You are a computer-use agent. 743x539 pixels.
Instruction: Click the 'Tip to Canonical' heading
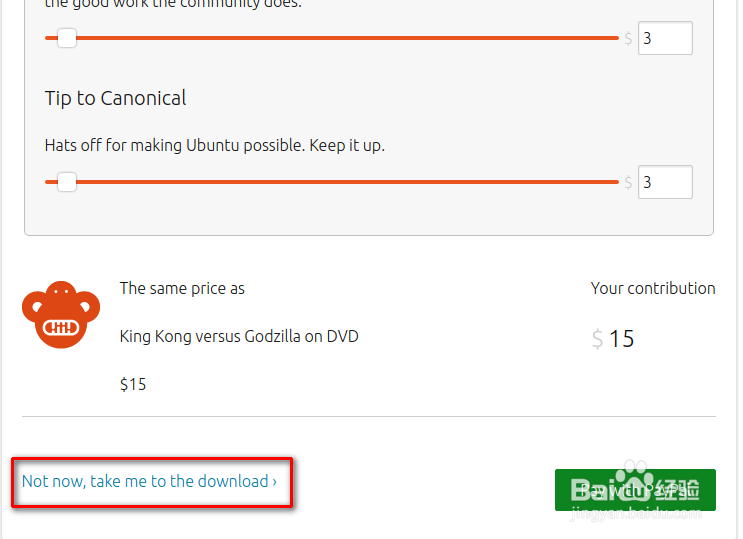116,98
